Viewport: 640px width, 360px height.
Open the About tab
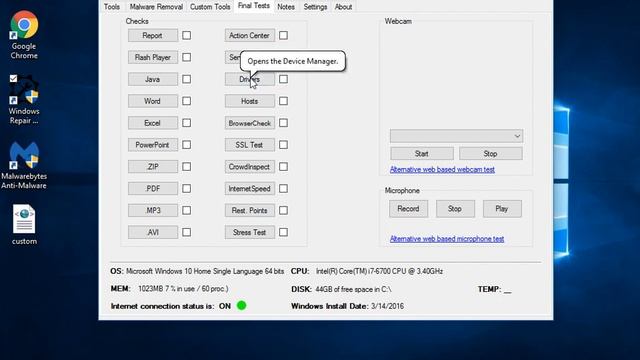coord(343,7)
